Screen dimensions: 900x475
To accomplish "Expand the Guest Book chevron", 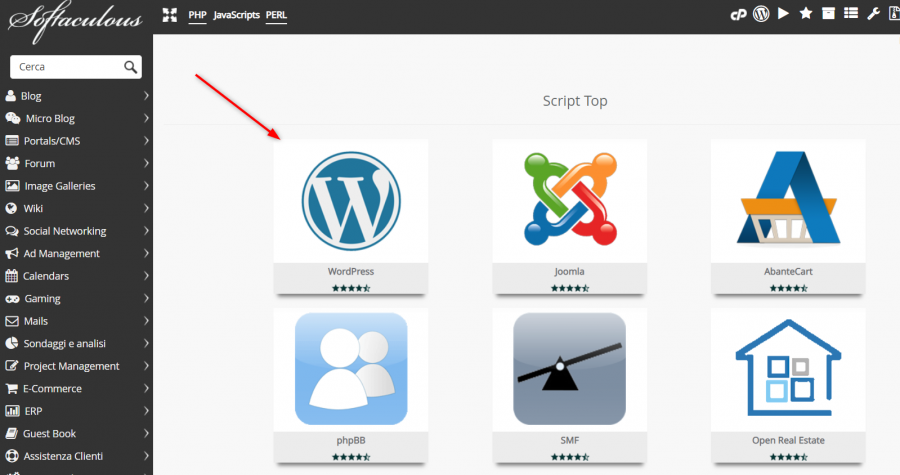I will pos(146,434).
